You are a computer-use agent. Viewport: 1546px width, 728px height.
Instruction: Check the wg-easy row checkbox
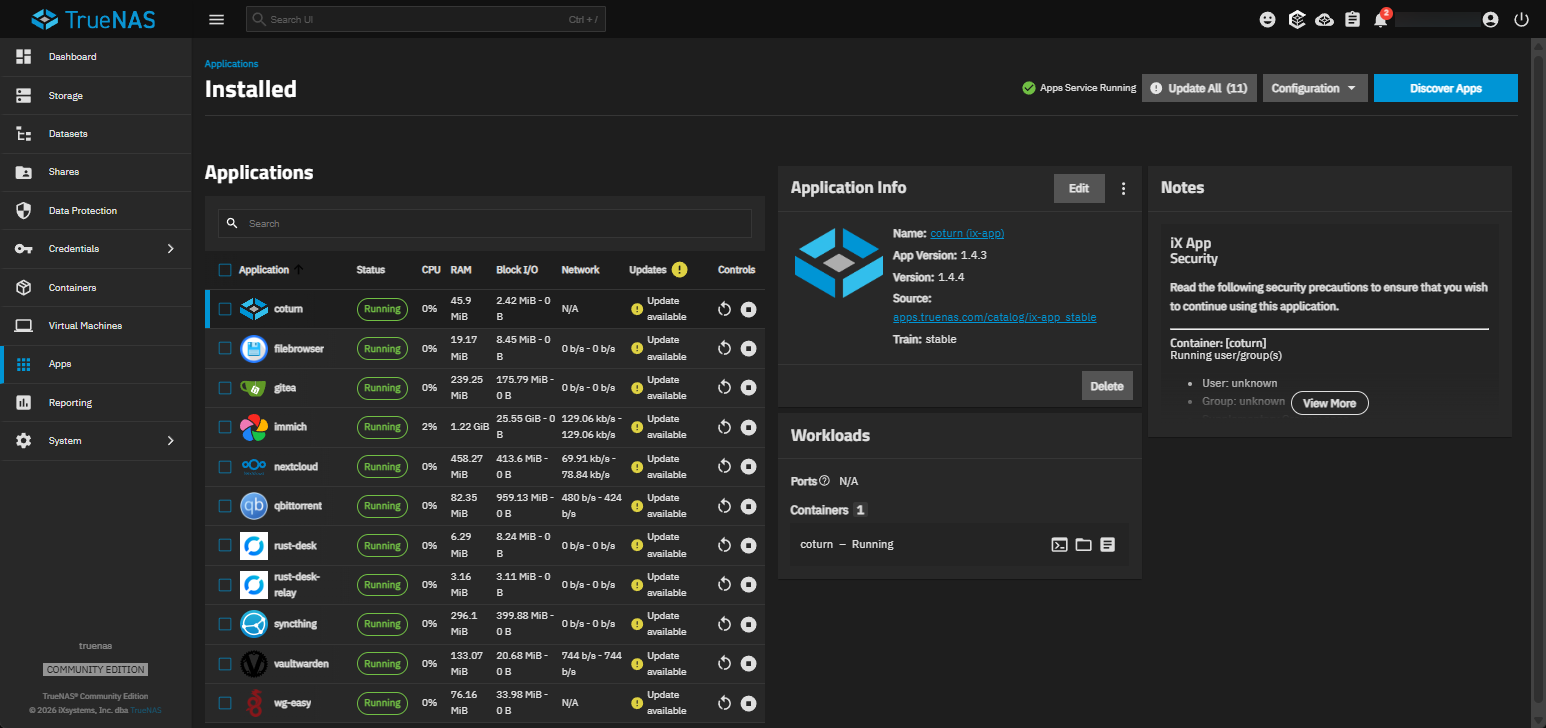[x=225, y=703]
